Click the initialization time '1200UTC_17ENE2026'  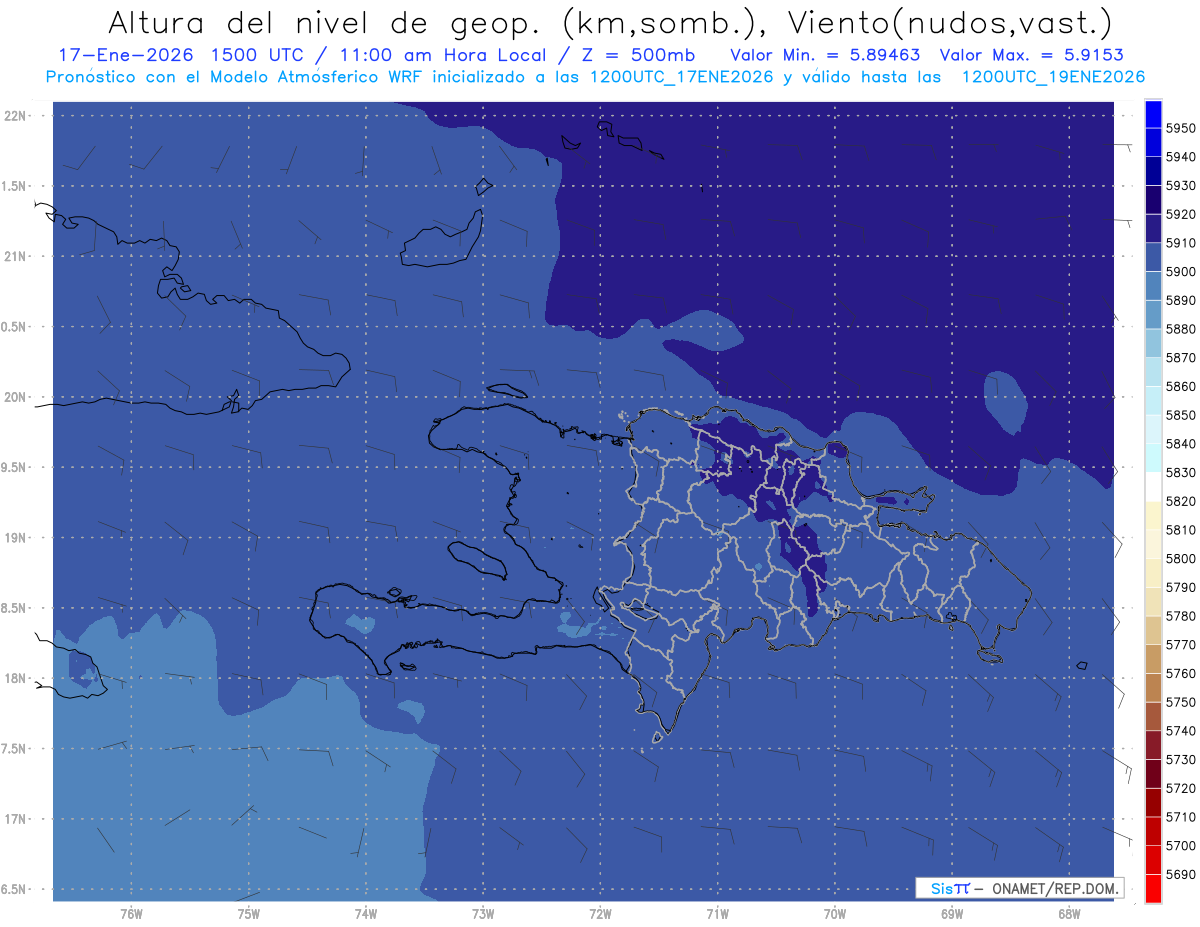click(680, 77)
